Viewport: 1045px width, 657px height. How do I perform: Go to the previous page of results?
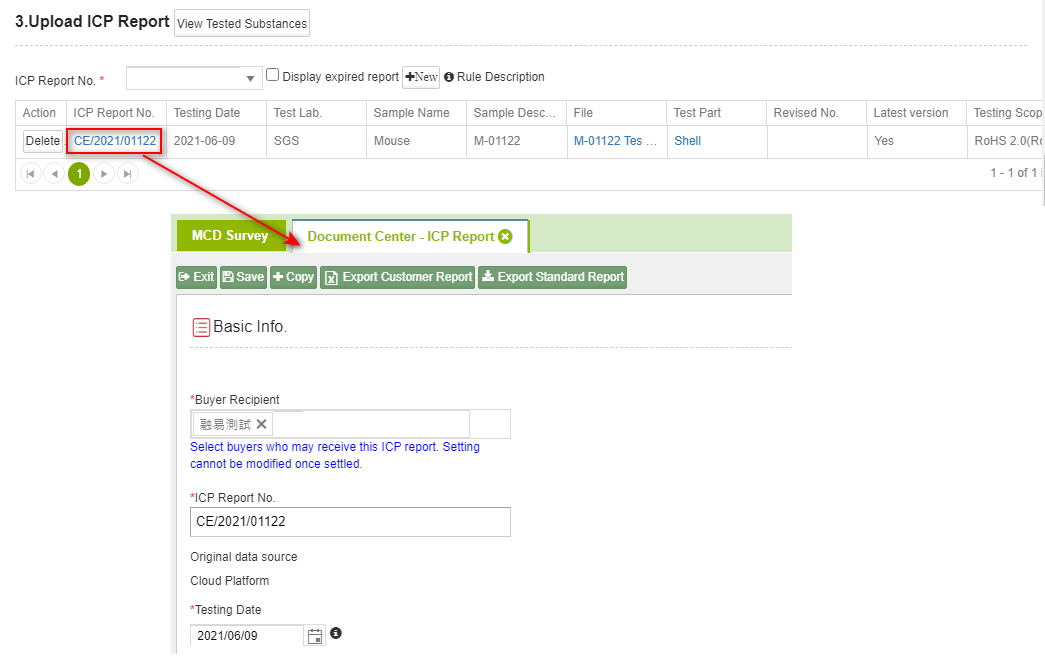(x=54, y=174)
